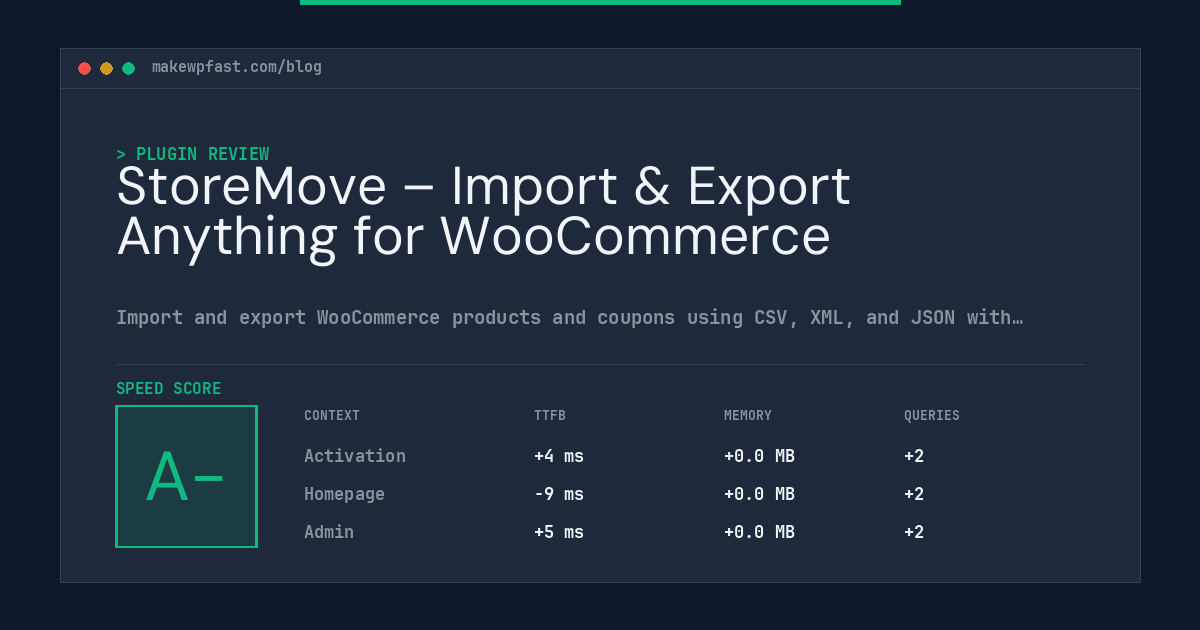Image resolution: width=1200 pixels, height=630 pixels.
Task: Click the plugin description starting 'Import and export'
Action: 570,318
